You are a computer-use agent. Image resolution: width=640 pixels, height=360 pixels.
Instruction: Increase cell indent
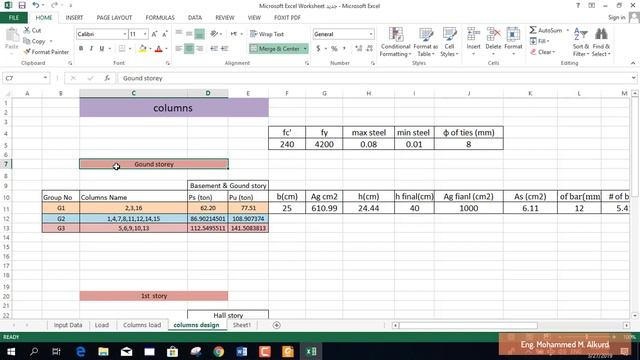tap(224, 49)
